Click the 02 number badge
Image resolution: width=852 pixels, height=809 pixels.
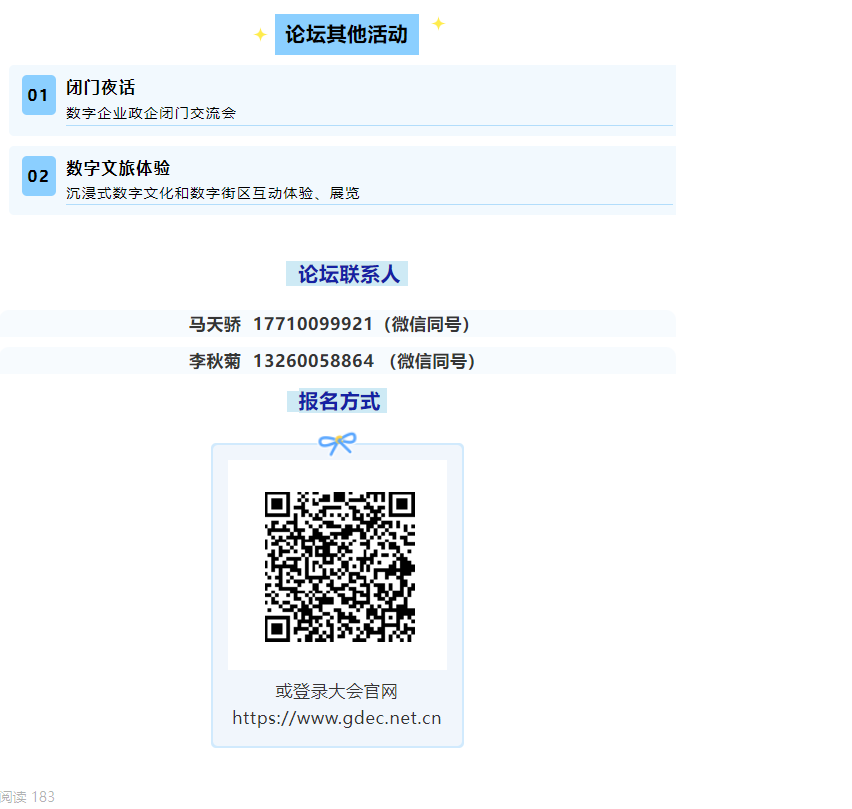click(x=39, y=176)
